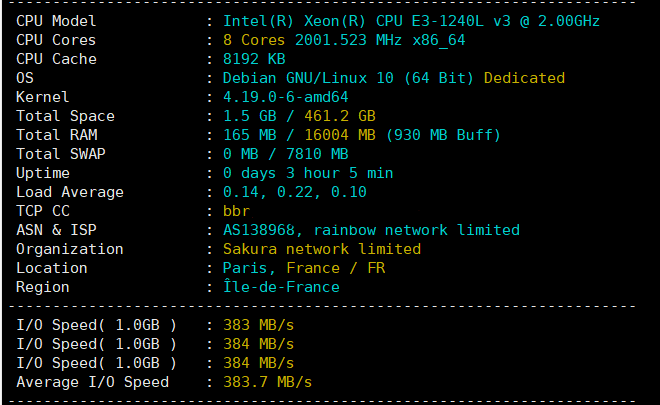
Task: Click the '0 MB / 7810 MB' swap value
Action: coord(285,154)
